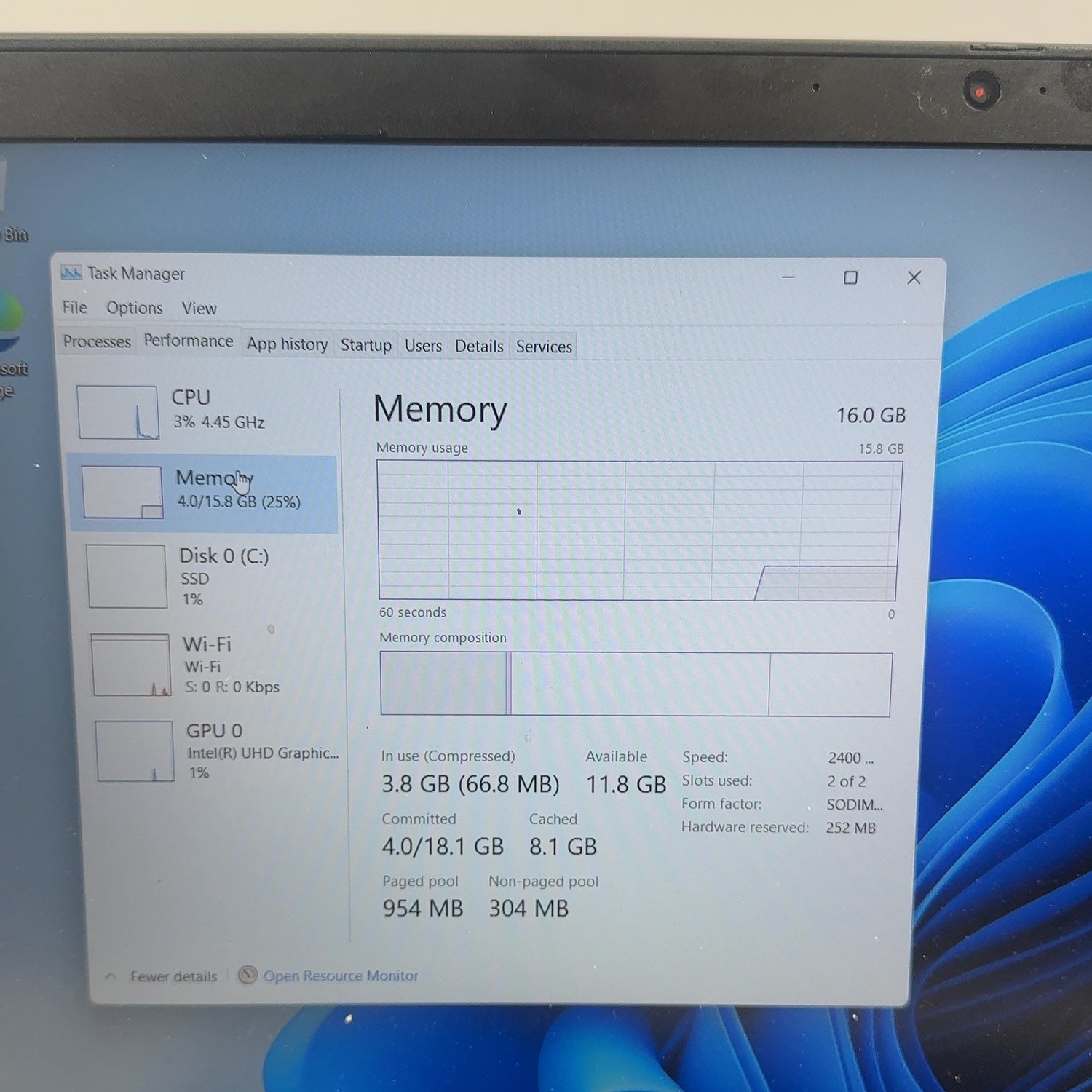Maximize the Task Manager window
This screenshot has height=1092, width=1092.
pyautogui.click(x=850, y=277)
